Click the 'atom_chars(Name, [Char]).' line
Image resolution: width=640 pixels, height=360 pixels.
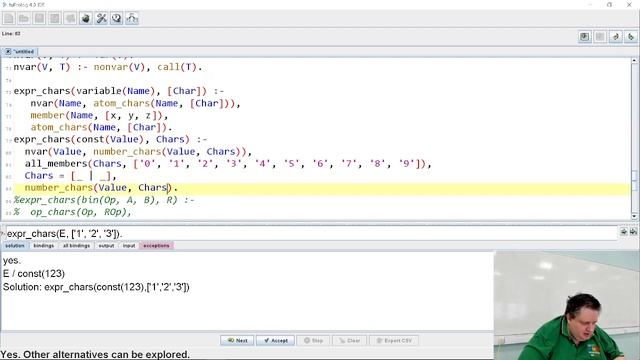(x=102, y=128)
